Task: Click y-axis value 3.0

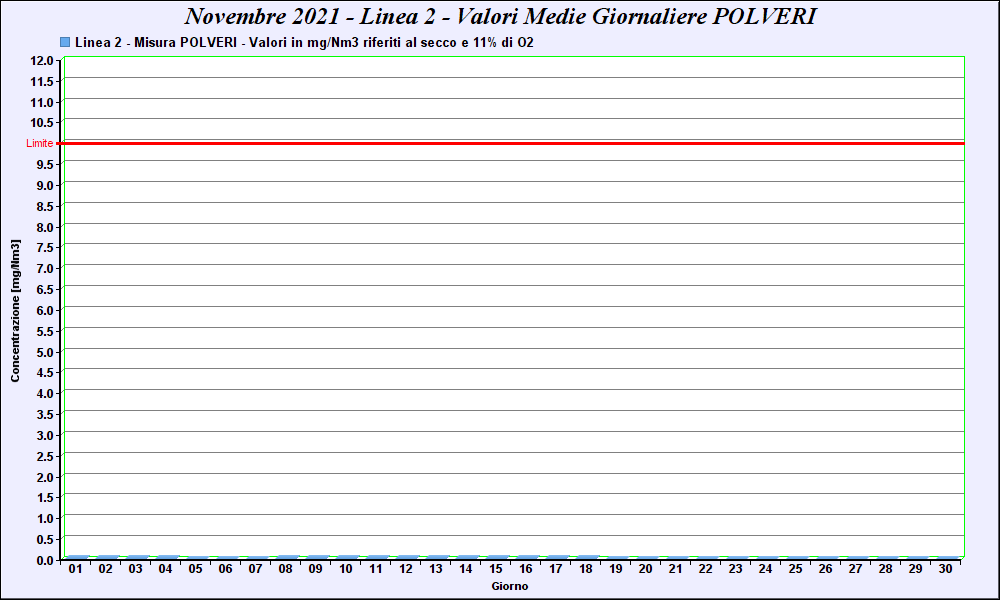Action: click(45, 435)
